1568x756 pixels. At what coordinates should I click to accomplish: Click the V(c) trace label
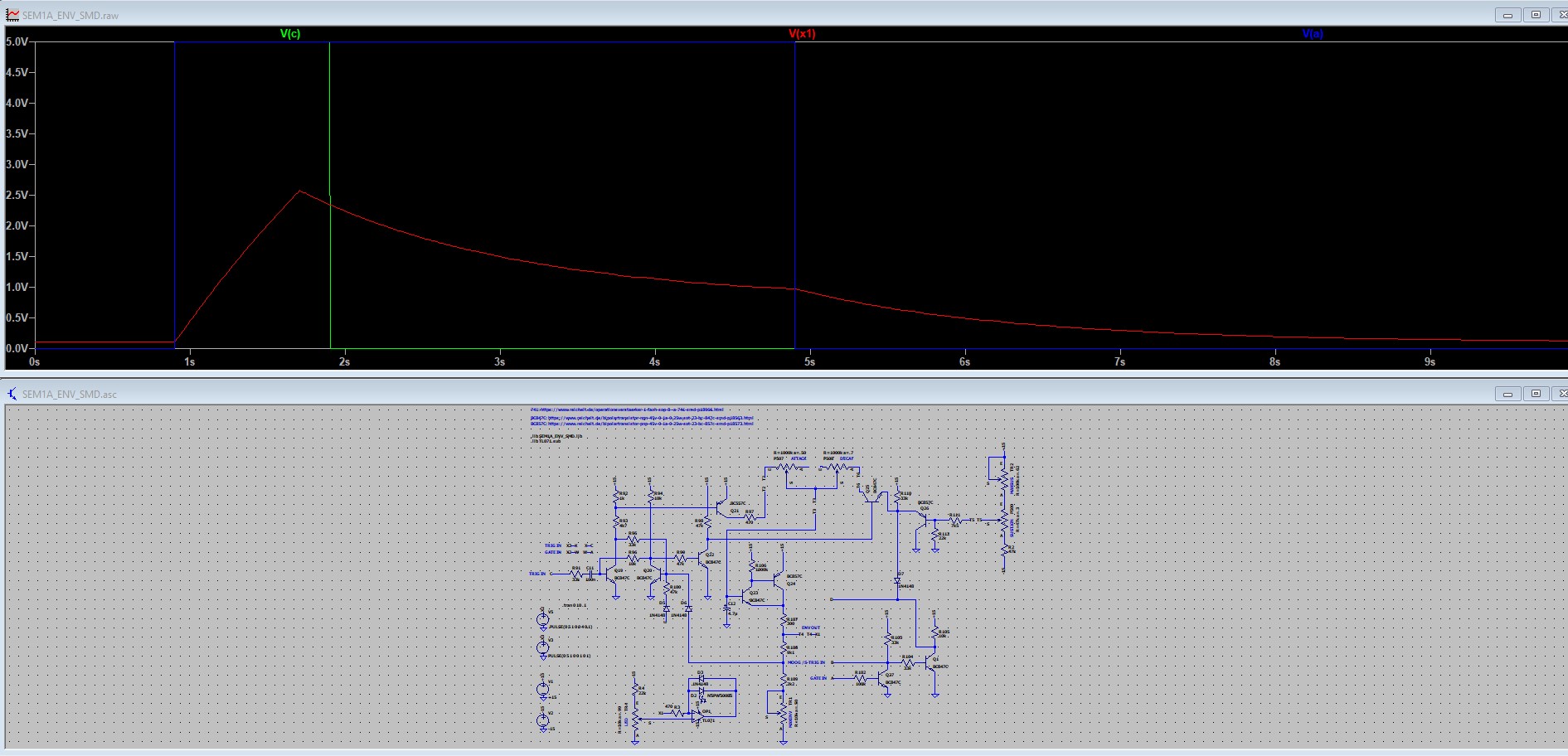[x=290, y=34]
